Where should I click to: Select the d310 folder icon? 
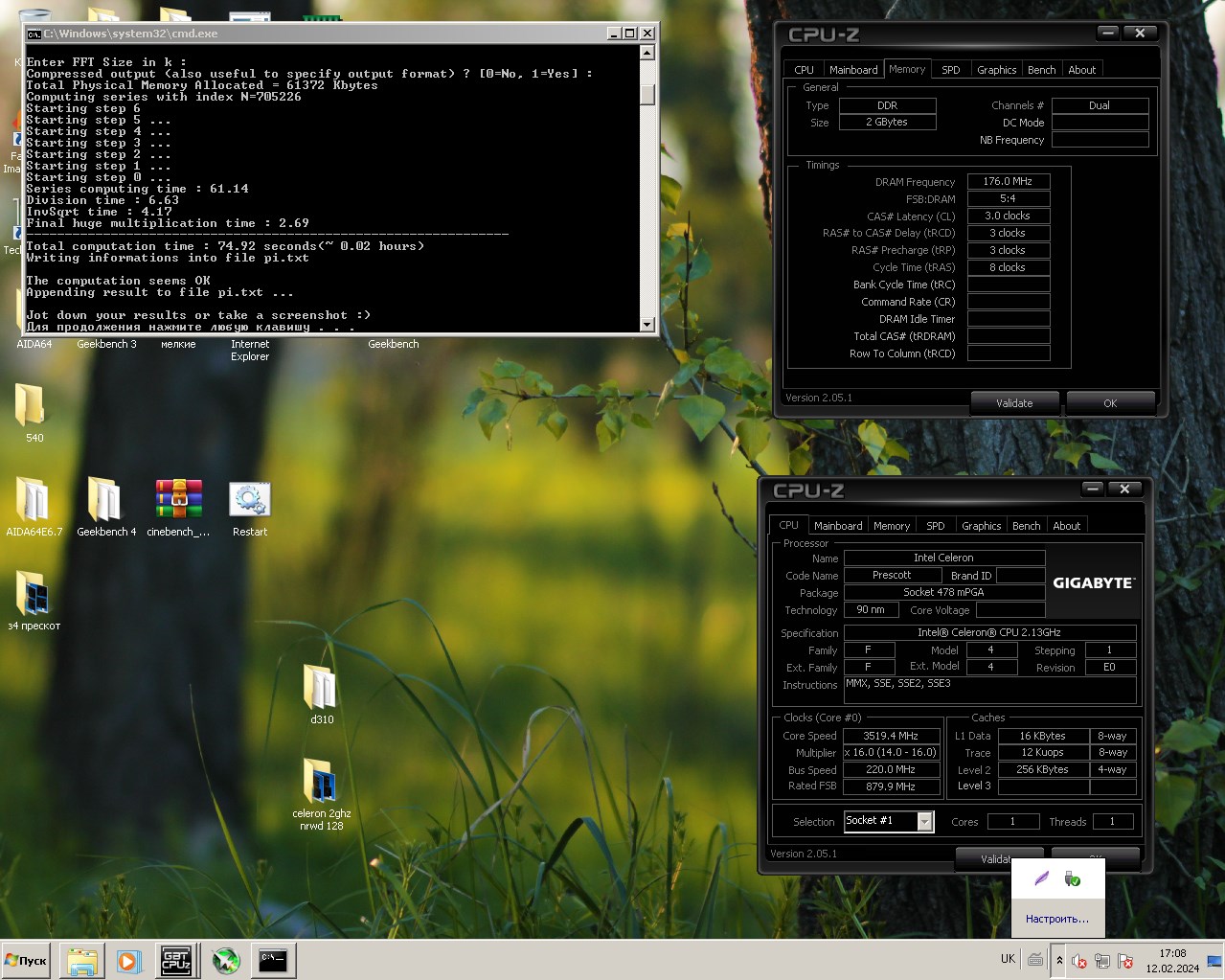320,689
